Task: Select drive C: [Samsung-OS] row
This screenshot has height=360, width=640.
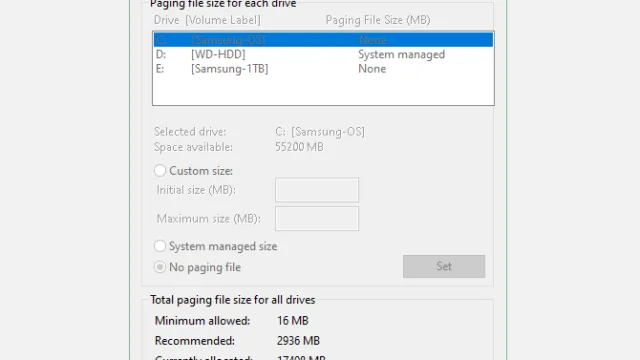Action: click(323, 40)
